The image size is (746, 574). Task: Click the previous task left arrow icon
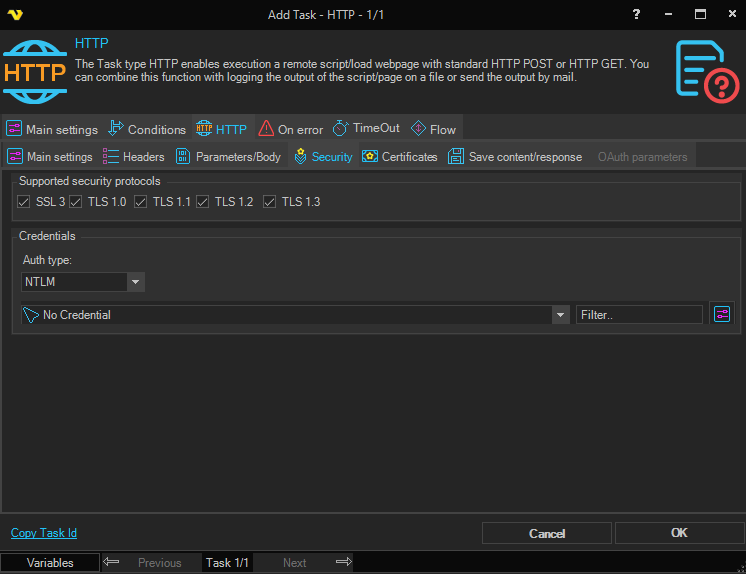click(112, 562)
